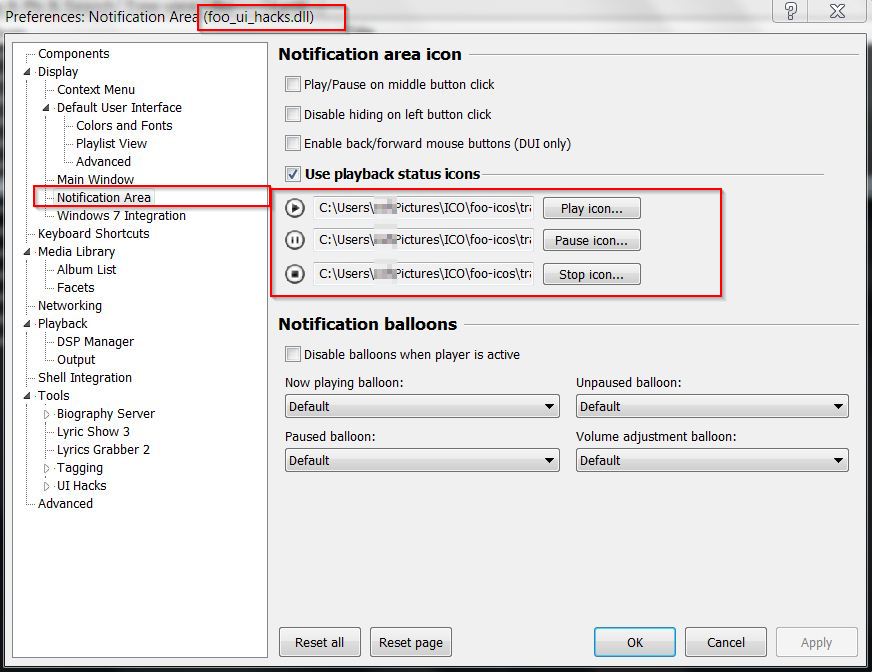Click the Apply button
This screenshot has width=872, height=672.
coord(816,642)
